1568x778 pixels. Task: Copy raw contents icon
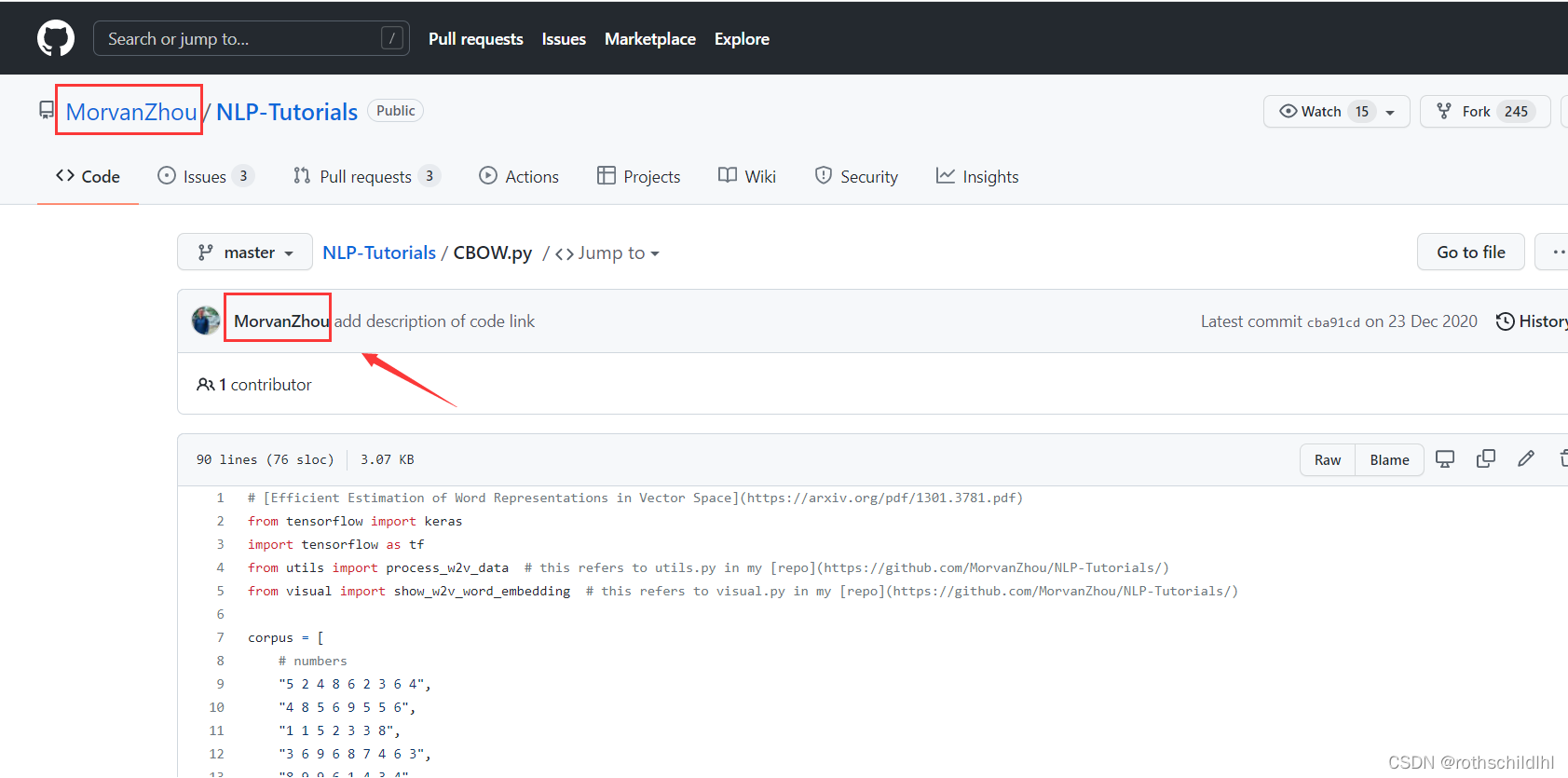tap(1486, 458)
